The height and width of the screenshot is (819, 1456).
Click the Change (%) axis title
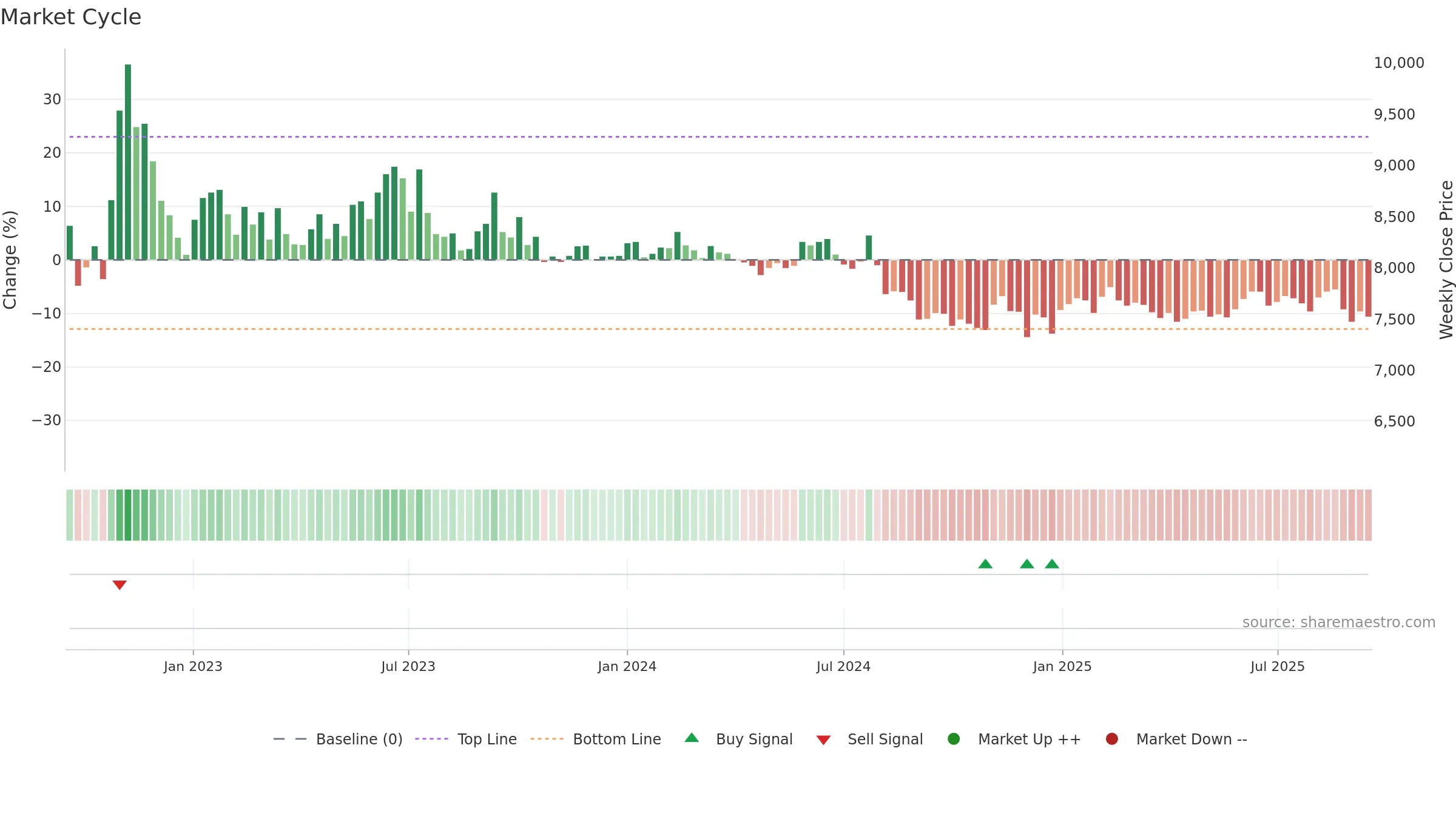(x=10, y=260)
